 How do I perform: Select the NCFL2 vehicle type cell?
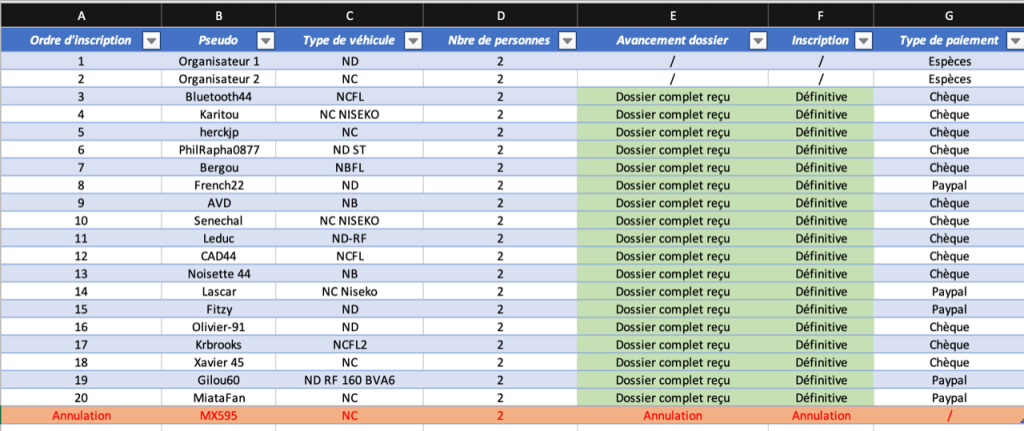pyautogui.click(x=349, y=345)
